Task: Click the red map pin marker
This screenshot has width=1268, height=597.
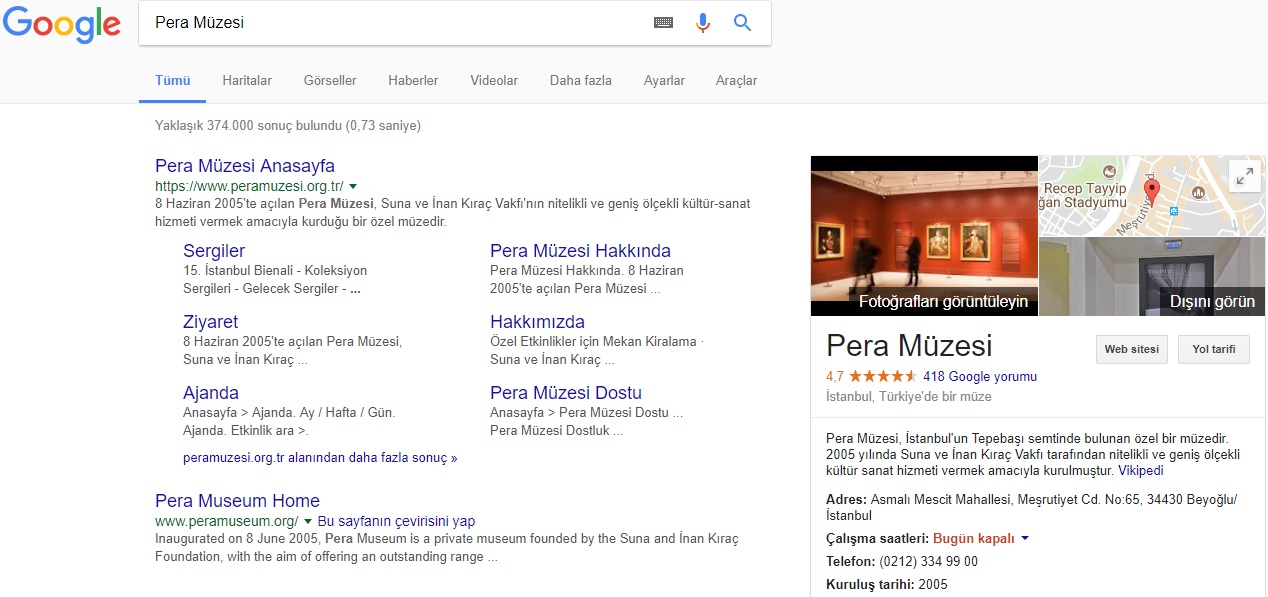Action: coord(1151,191)
